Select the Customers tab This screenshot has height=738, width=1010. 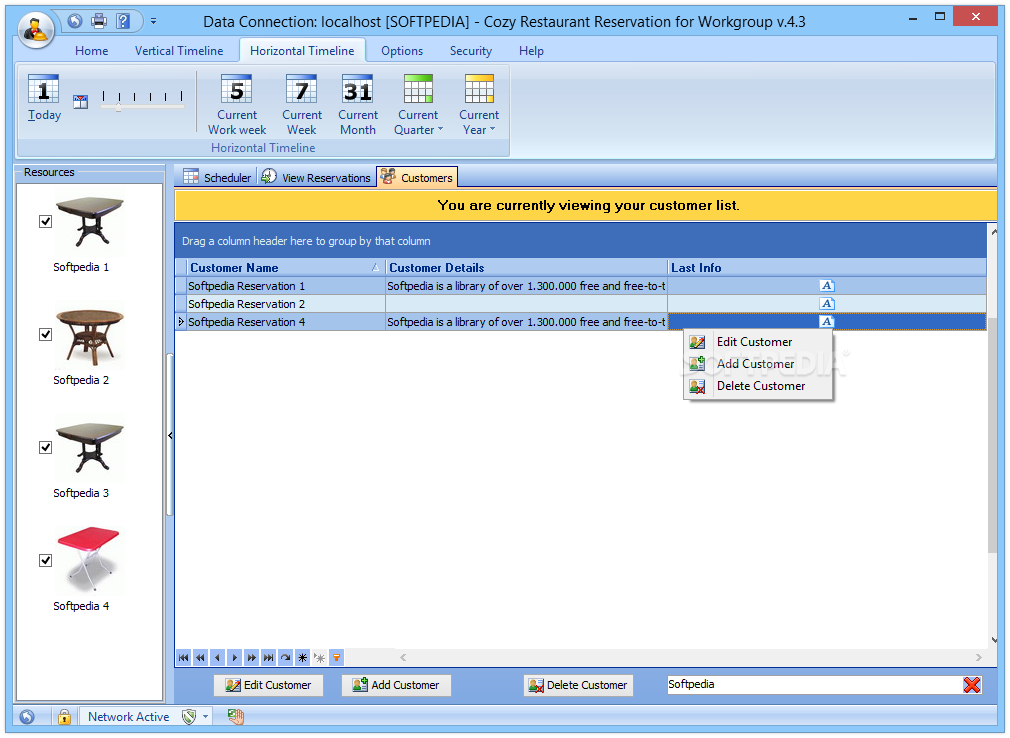[417, 177]
